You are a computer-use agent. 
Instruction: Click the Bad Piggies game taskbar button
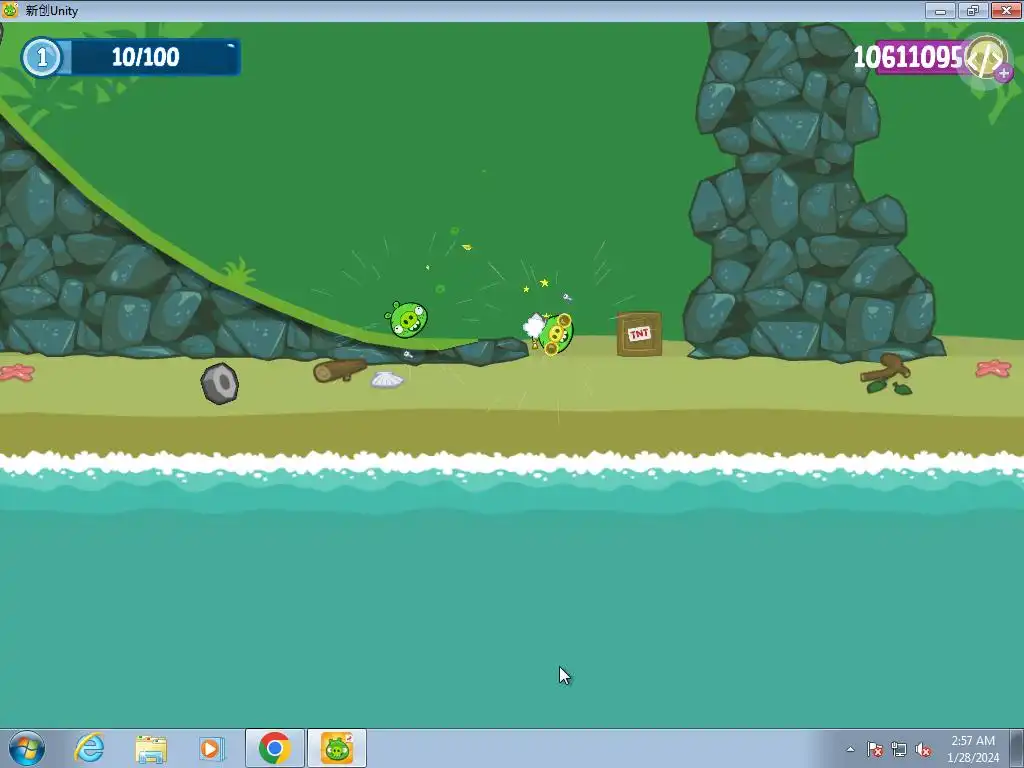pyautogui.click(x=337, y=748)
